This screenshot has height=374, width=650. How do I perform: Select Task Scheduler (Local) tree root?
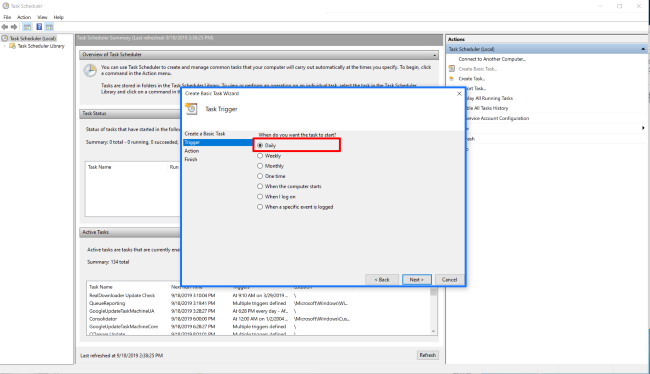[33, 38]
